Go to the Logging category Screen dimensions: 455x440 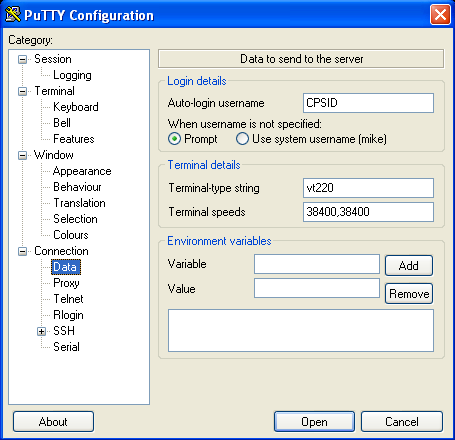tap(72, 75)
